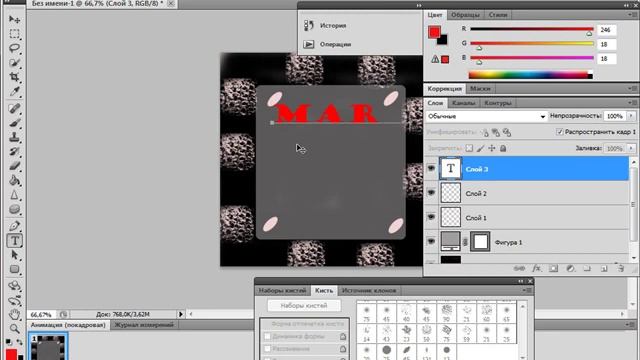
Task: Select the Quick Selection tool
Action: coord(14,63)
